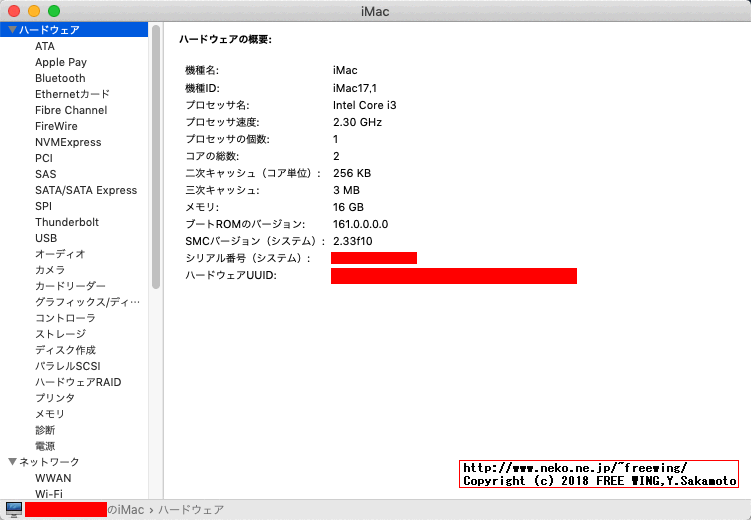Open the プリンタ entry

coord(55,398)
